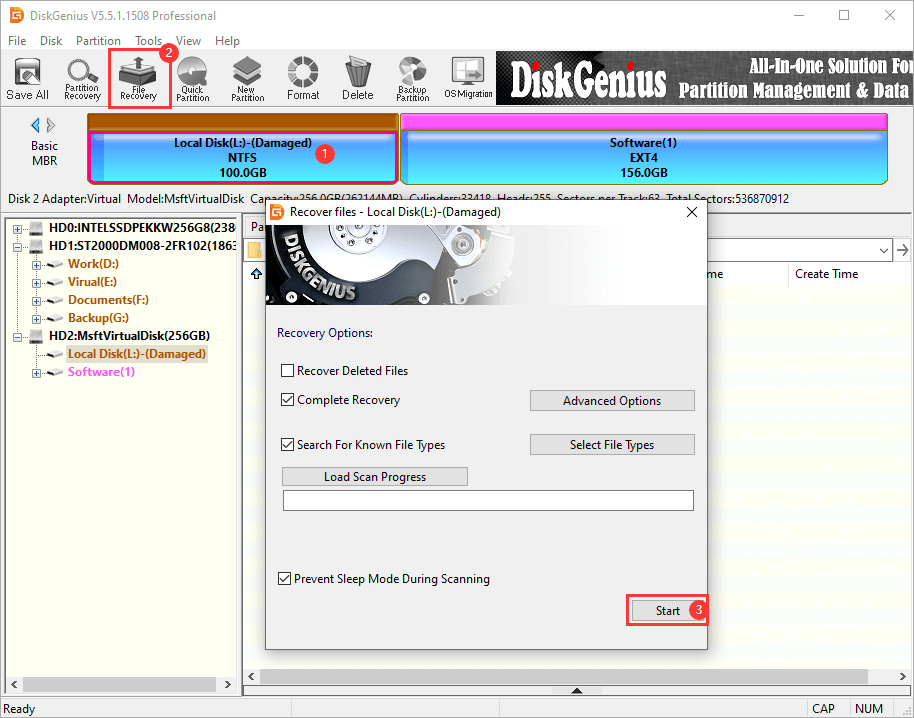Image resolution: width=914 pixels, height=718 pixels.
Task: Open the Tools menu
Action: click(148, 41)
